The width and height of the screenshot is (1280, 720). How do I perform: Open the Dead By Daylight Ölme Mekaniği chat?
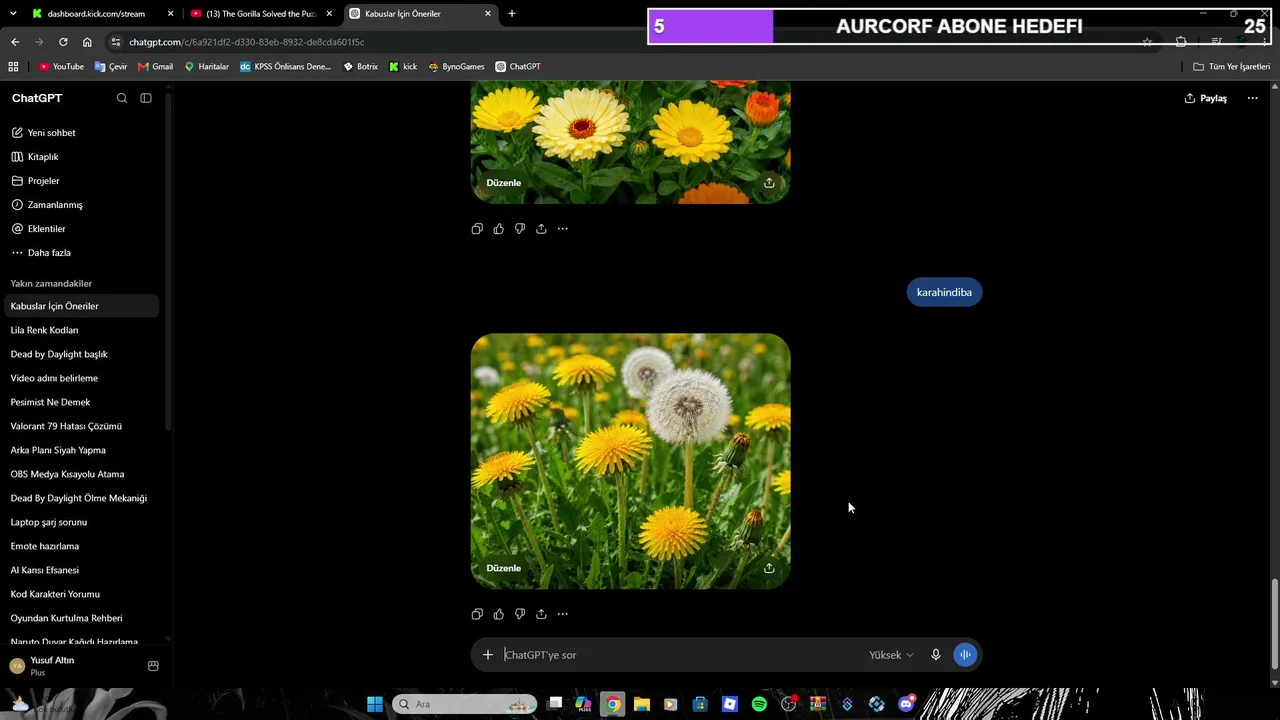coord(80,498)
